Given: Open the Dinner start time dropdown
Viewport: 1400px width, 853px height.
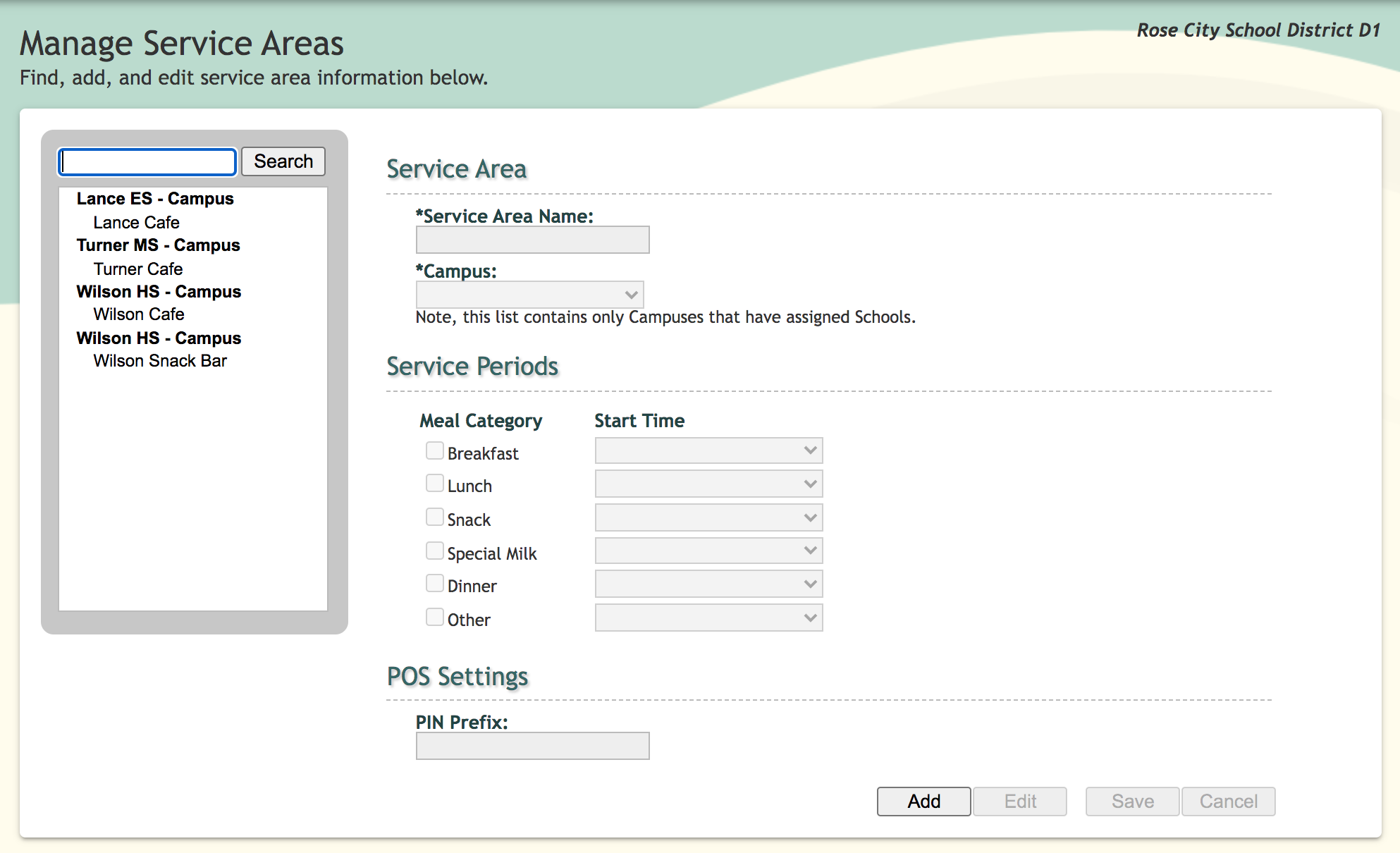Looking at the screenshot, I should click(708, 584).
